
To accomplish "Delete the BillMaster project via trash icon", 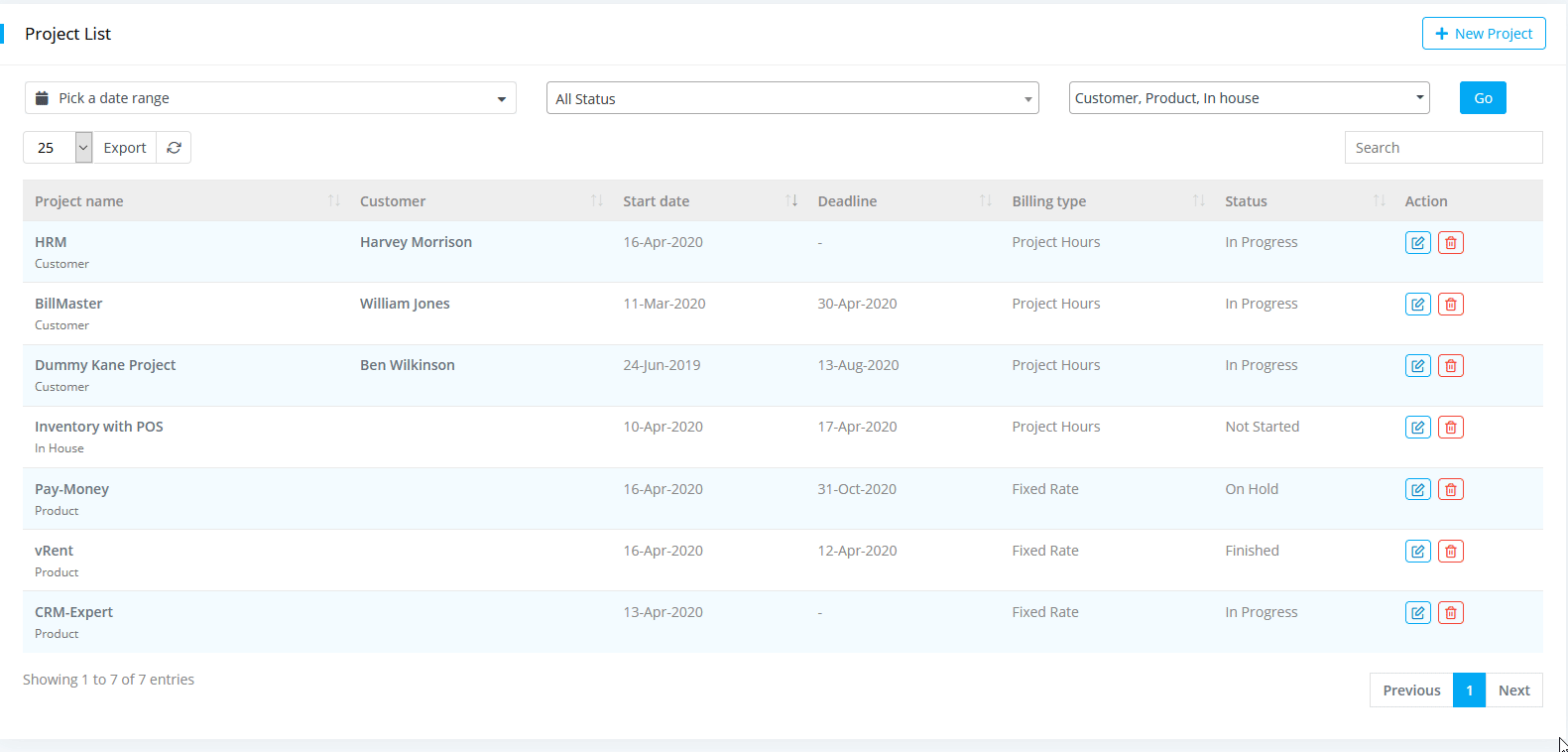I will click(x=1450, y=305).
